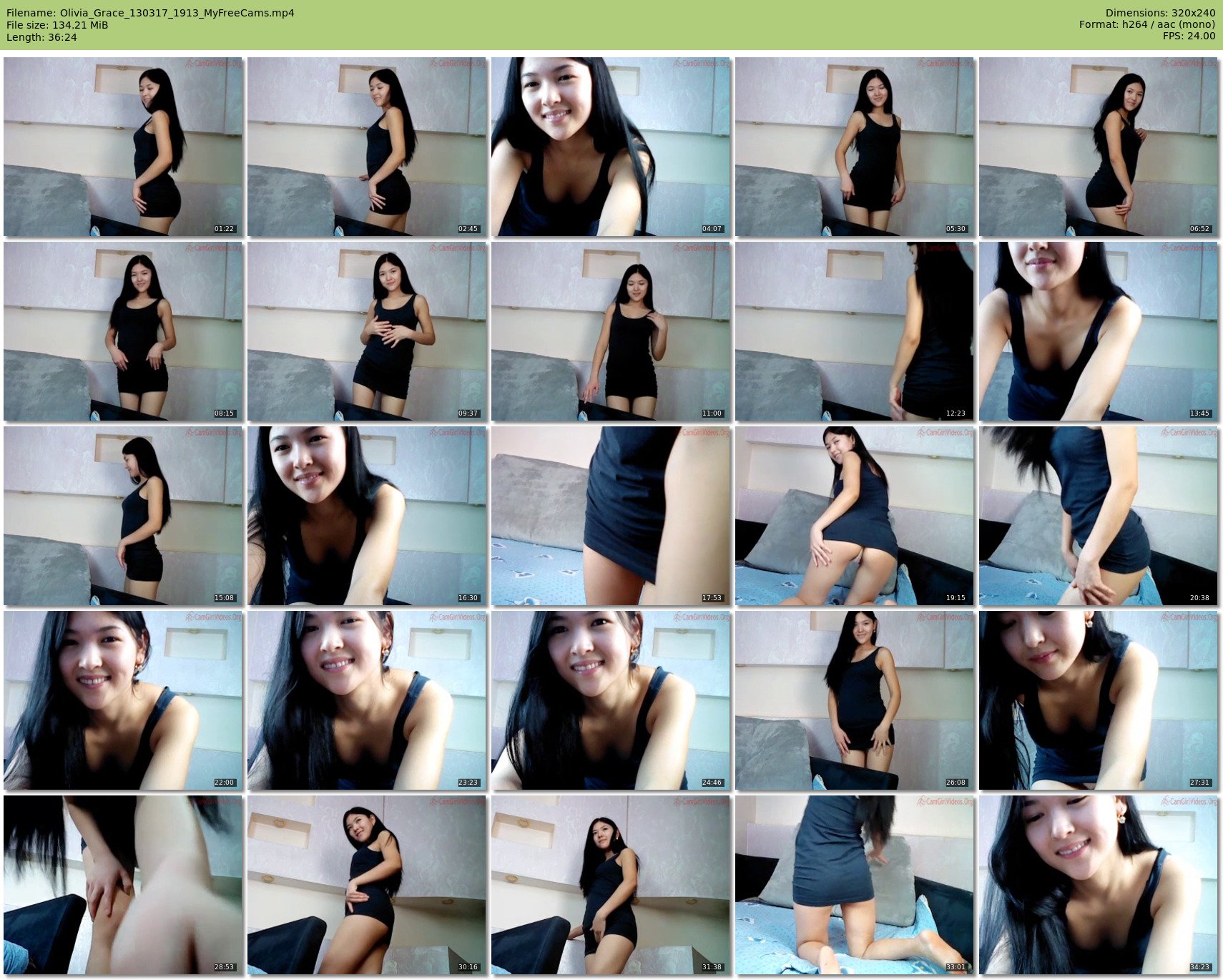Select the frame timestamped 11:00

click(x=611, y=331)
